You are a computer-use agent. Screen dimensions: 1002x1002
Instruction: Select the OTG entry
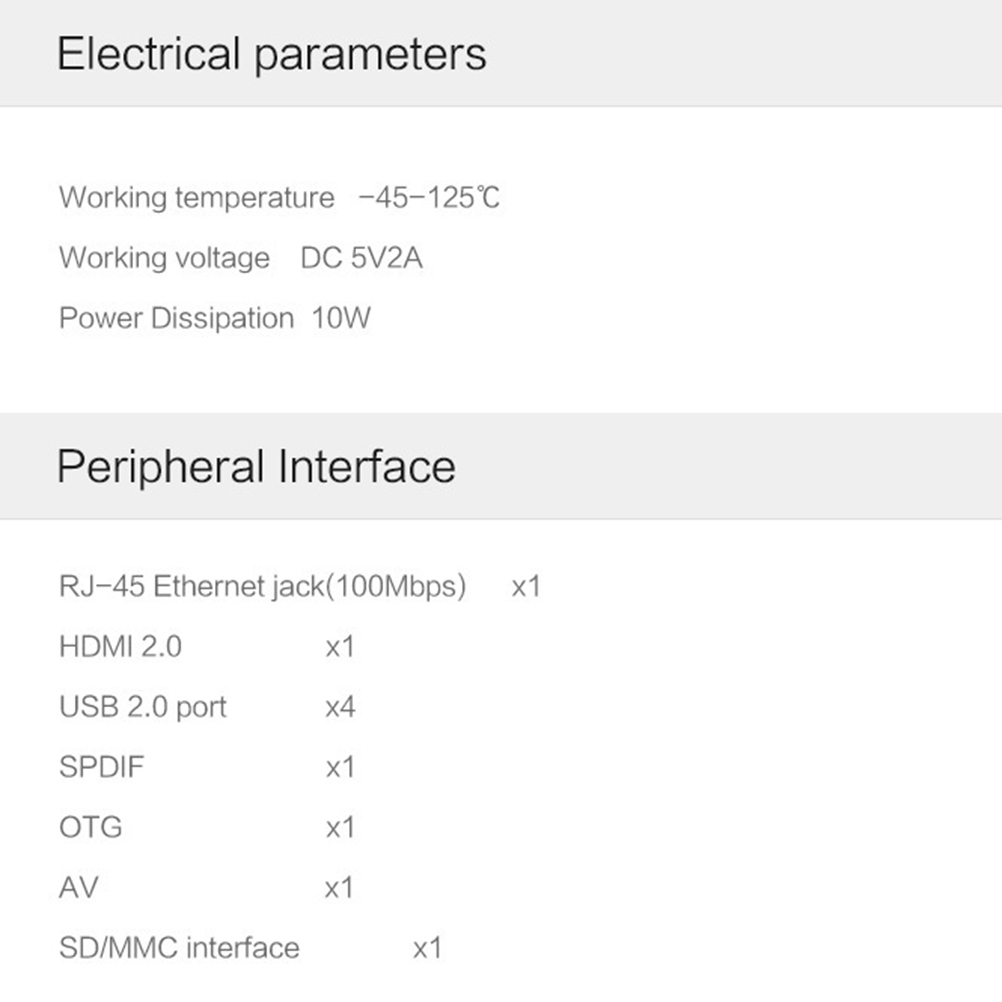coord(90,828)
